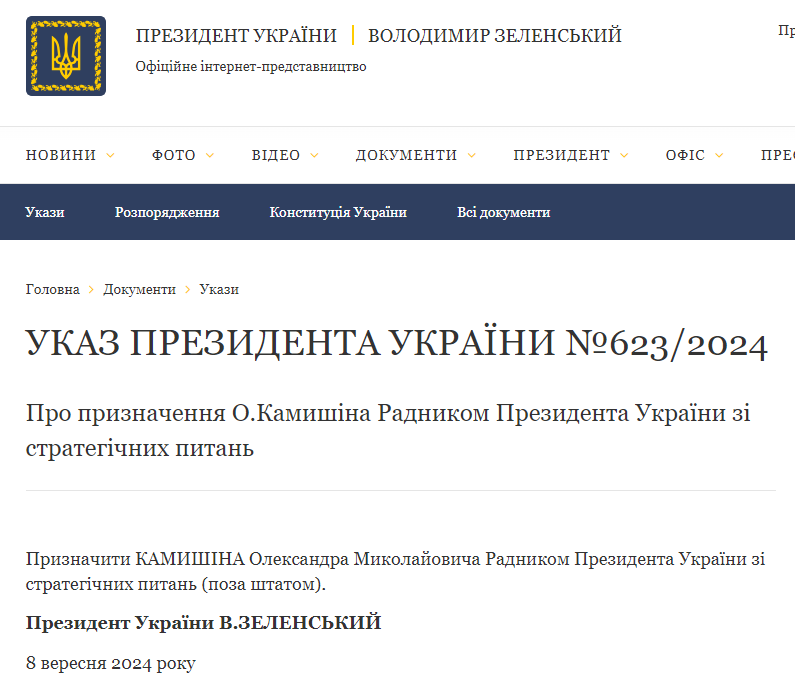Go to Укази breadcrumb link
The image size is (795, 690).
[219, 289]
